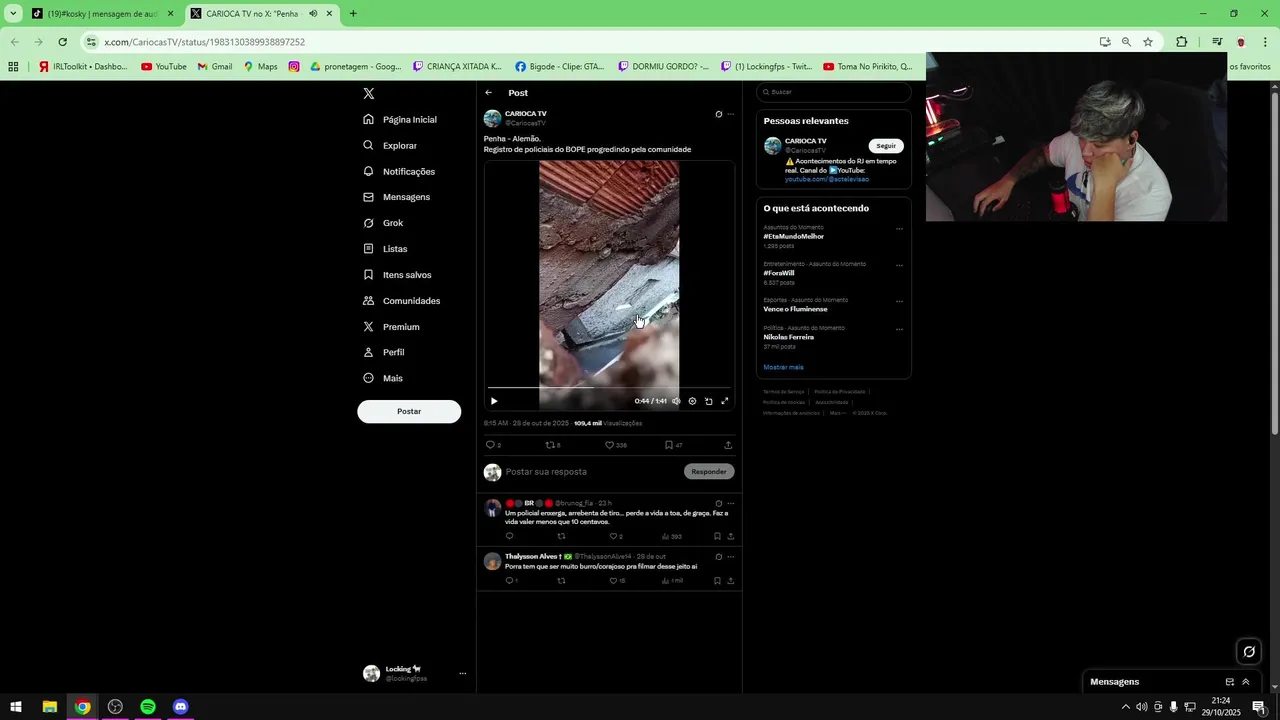Click Seguir for CARIOCA TV

click(x=886, y=146)
